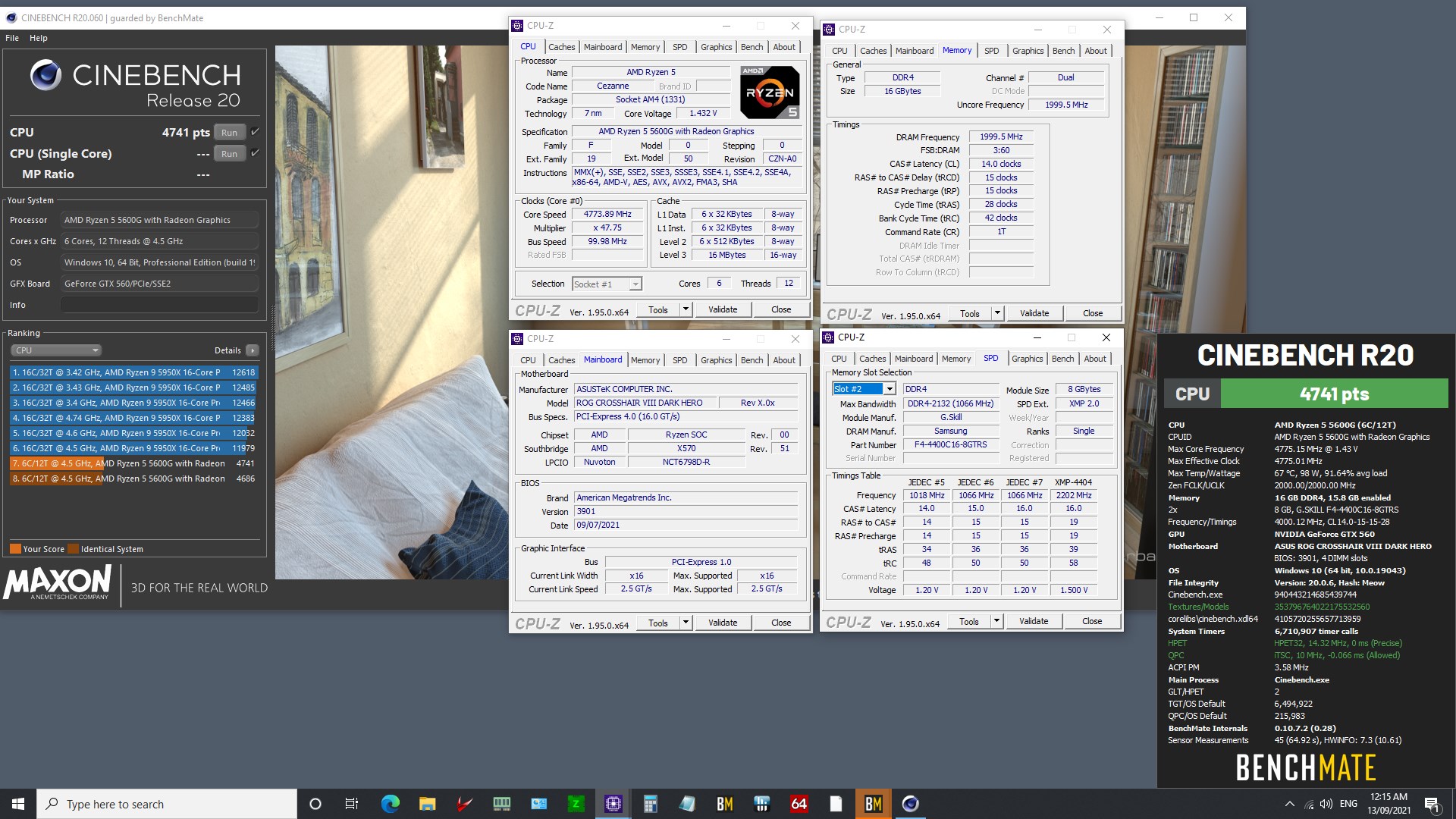Click the green RAM module taskbar icon
1456x819 pixels.
click(501, 804)
